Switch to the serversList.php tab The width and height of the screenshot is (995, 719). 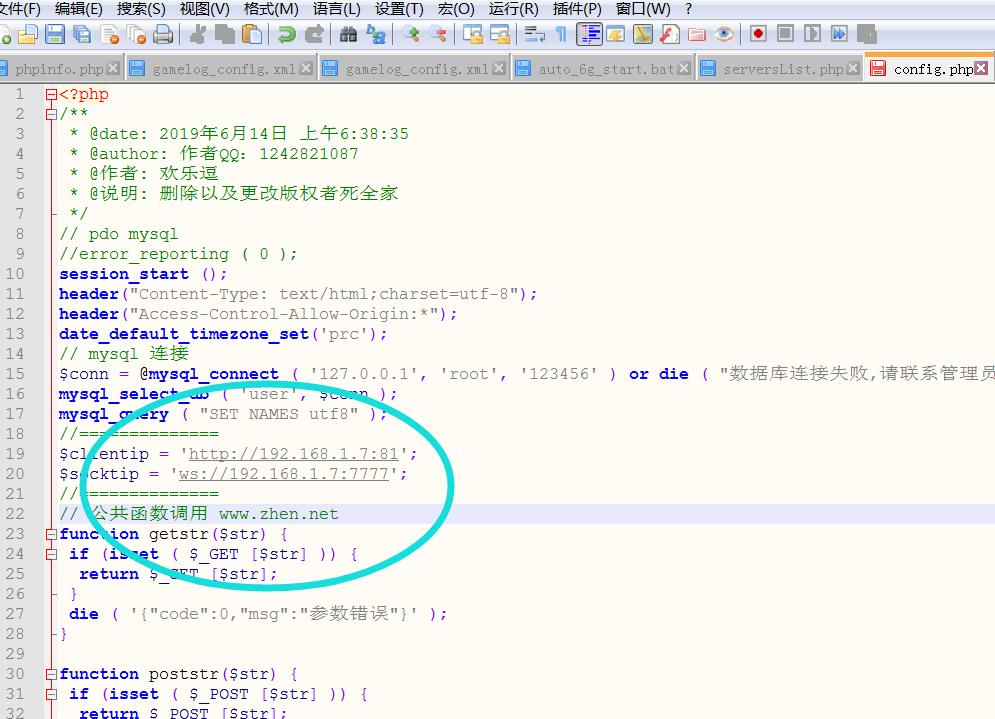click(x=782, y=69)
